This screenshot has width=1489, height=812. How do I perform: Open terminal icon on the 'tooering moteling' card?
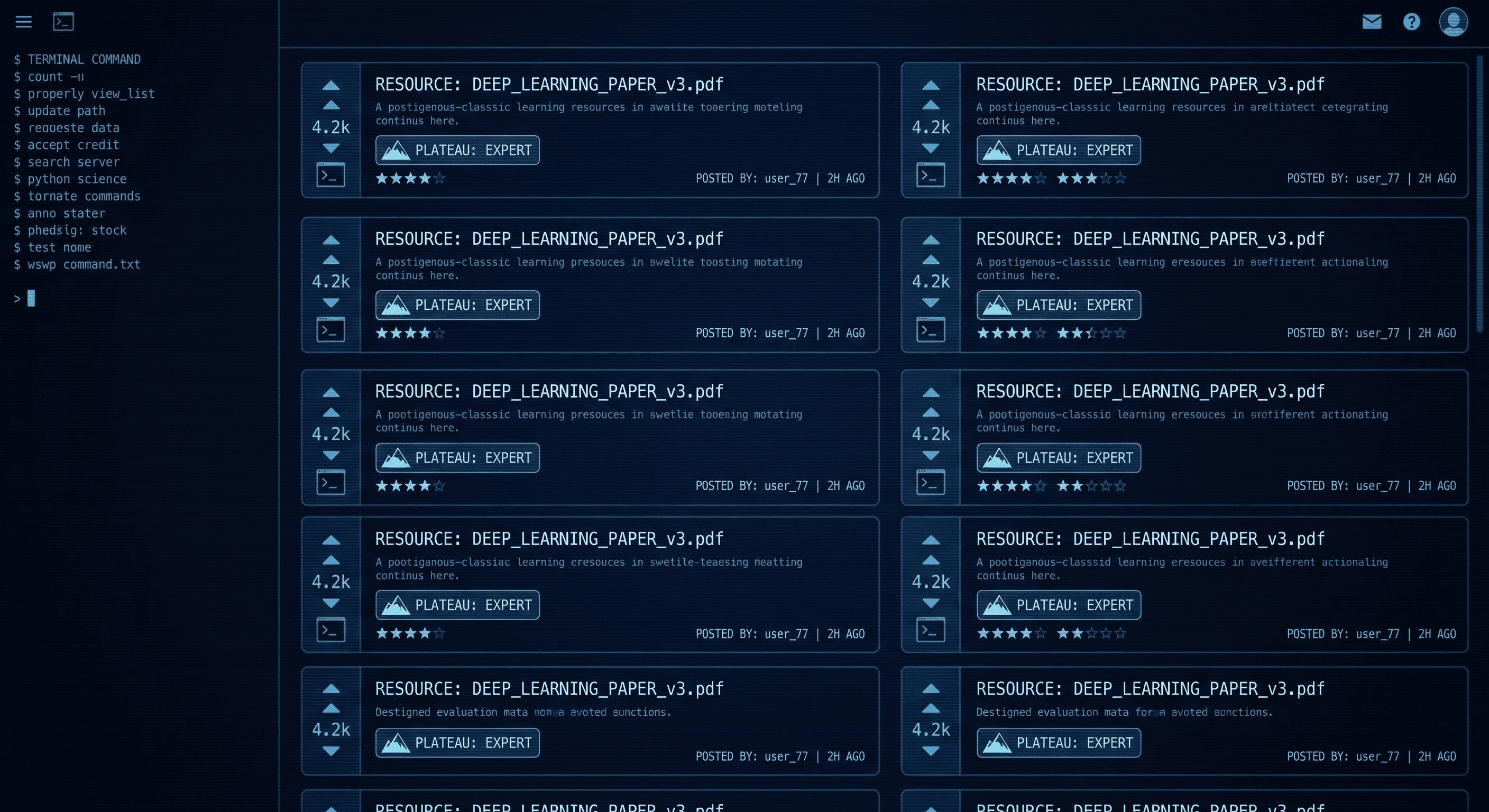pyautogui.click(x=330, y=175)
